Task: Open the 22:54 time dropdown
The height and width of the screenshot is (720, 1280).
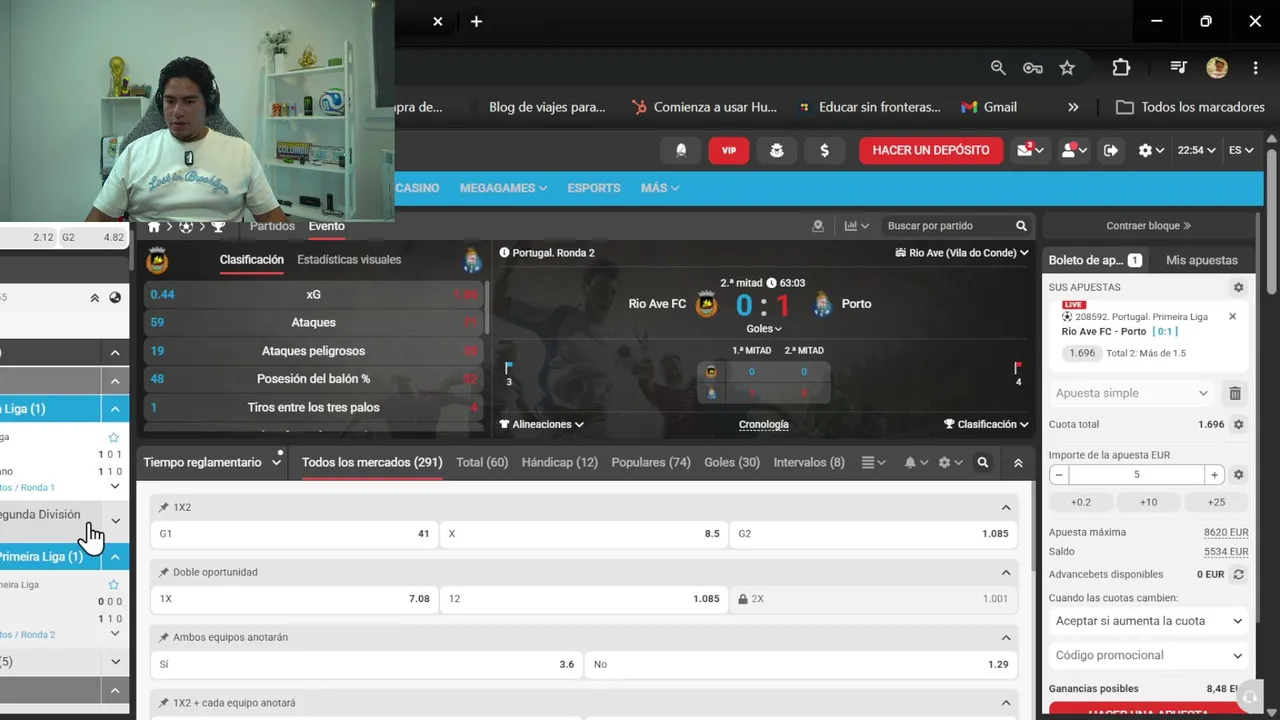Action: coord(1196,150)
